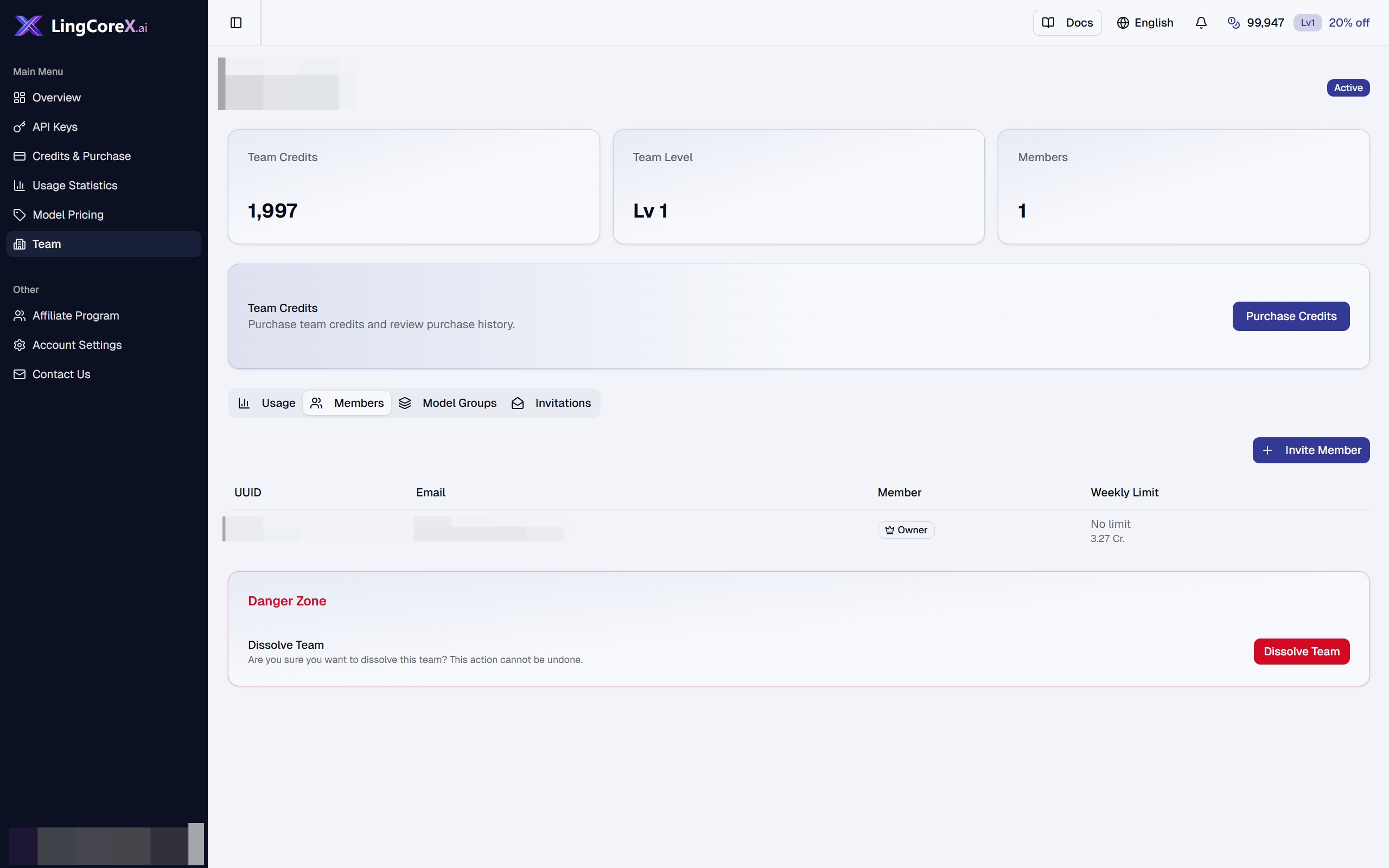Select the Members tab
This screenshot has height=868, width=1389.
pyautogui.click(x=347, y=403)
